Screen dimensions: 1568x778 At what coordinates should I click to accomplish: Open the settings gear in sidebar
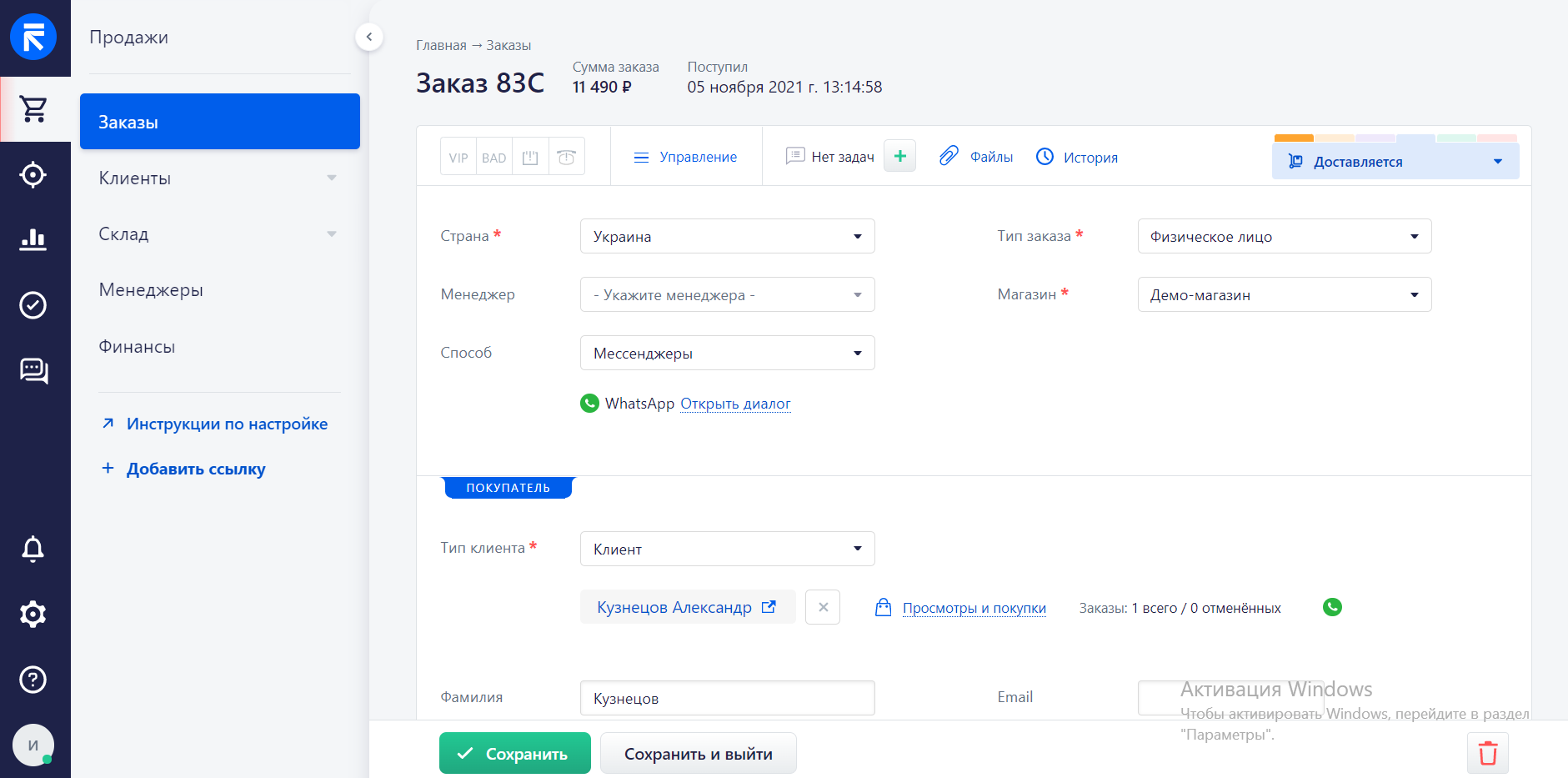coord(33,615)
